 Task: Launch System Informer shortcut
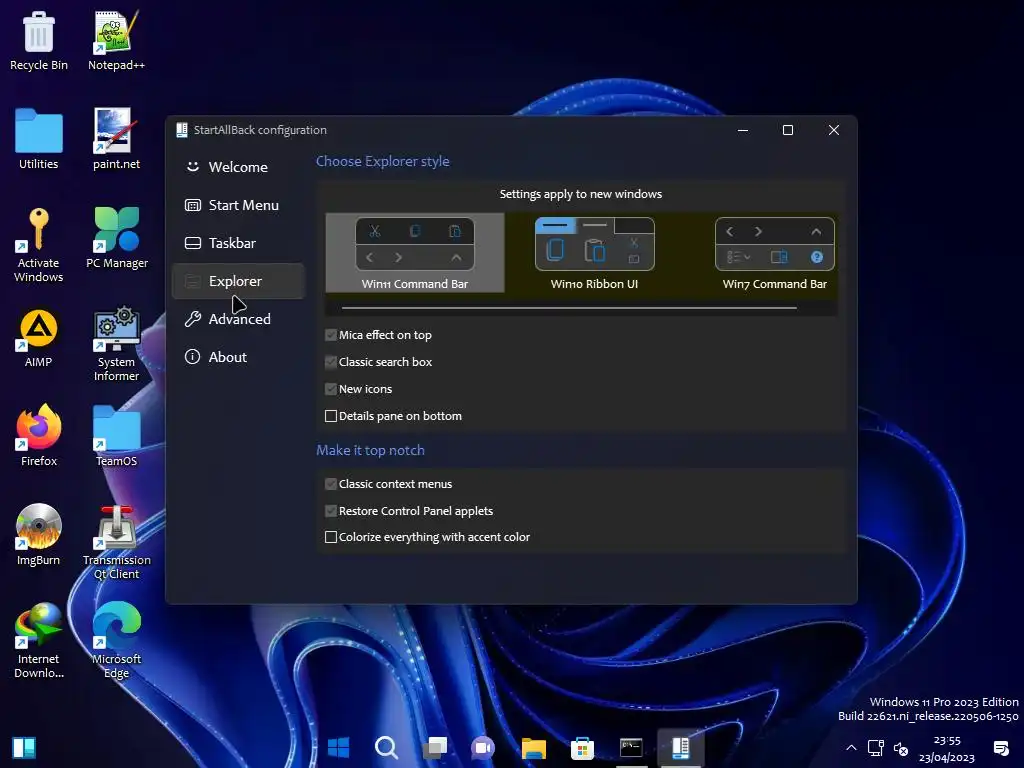click(116, 344)
